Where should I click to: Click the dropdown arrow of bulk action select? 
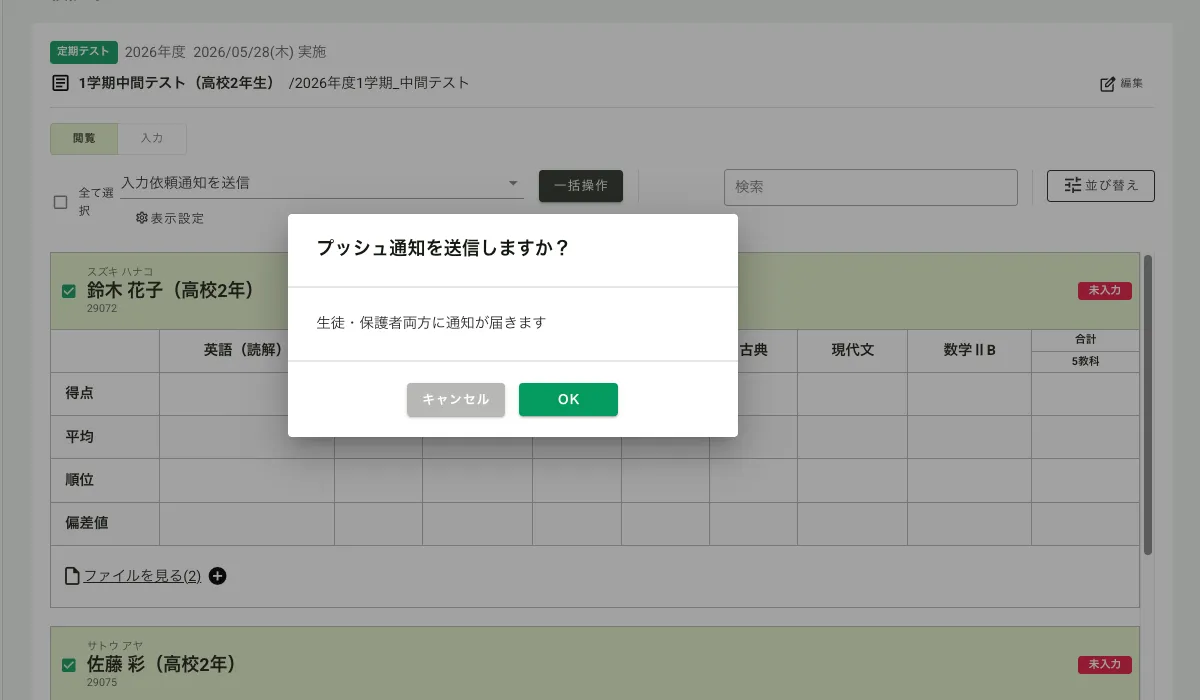pos(513,183)
